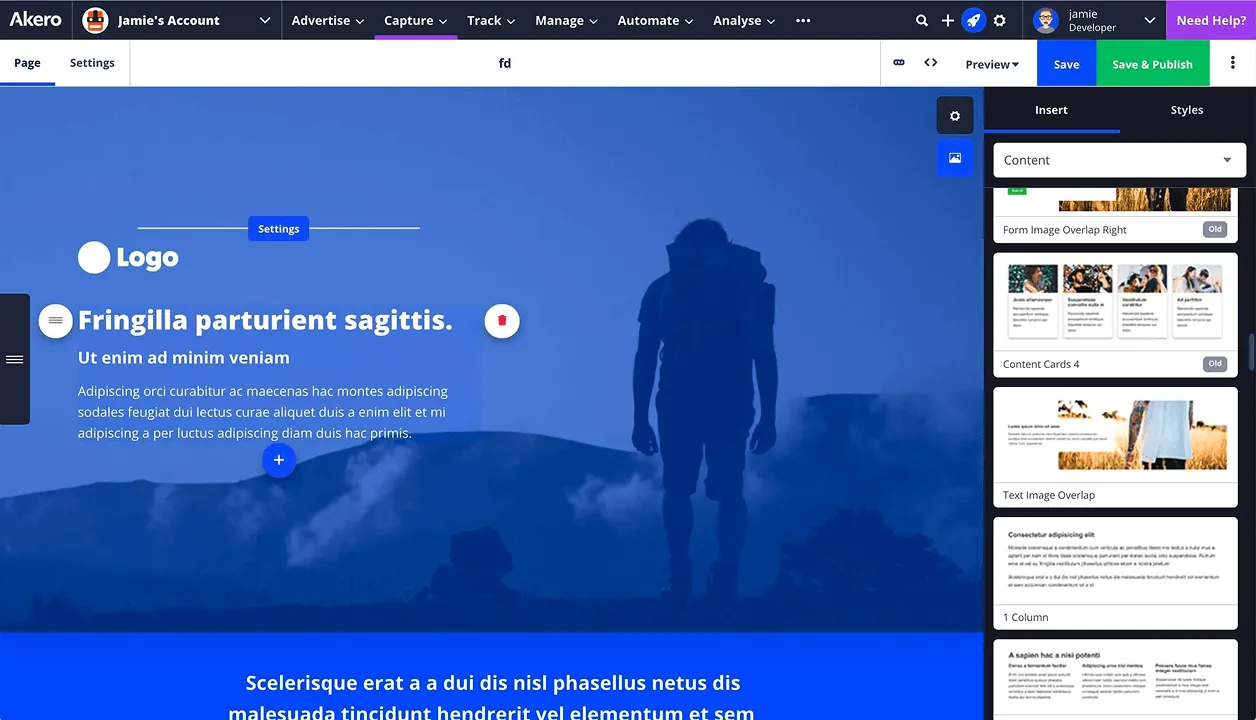The height and width of the screenshot is (720, 1256).
Task: Click the heading drag handle icon
Action: 56,320
